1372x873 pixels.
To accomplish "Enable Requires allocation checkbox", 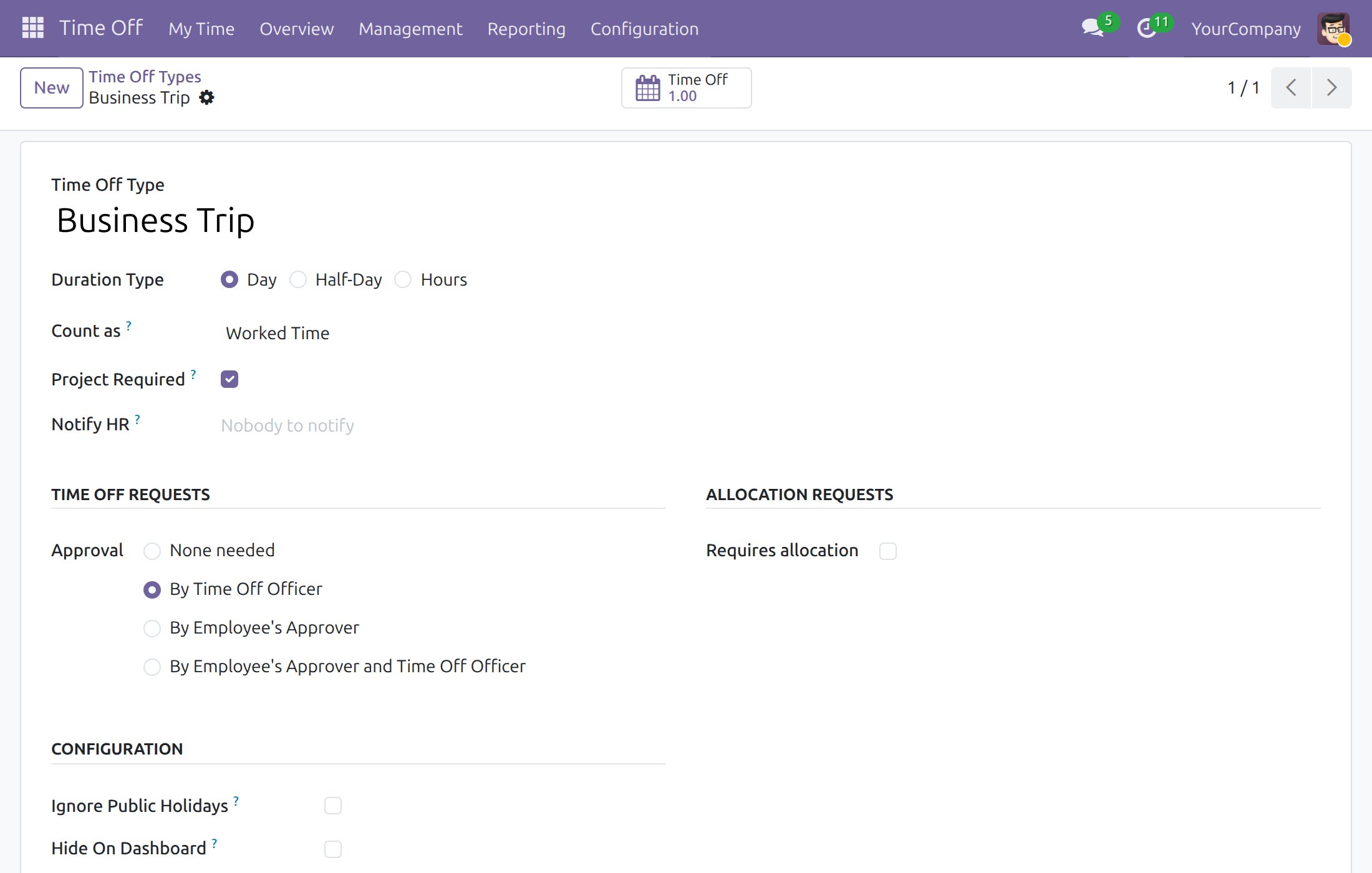I will point(888,551).
